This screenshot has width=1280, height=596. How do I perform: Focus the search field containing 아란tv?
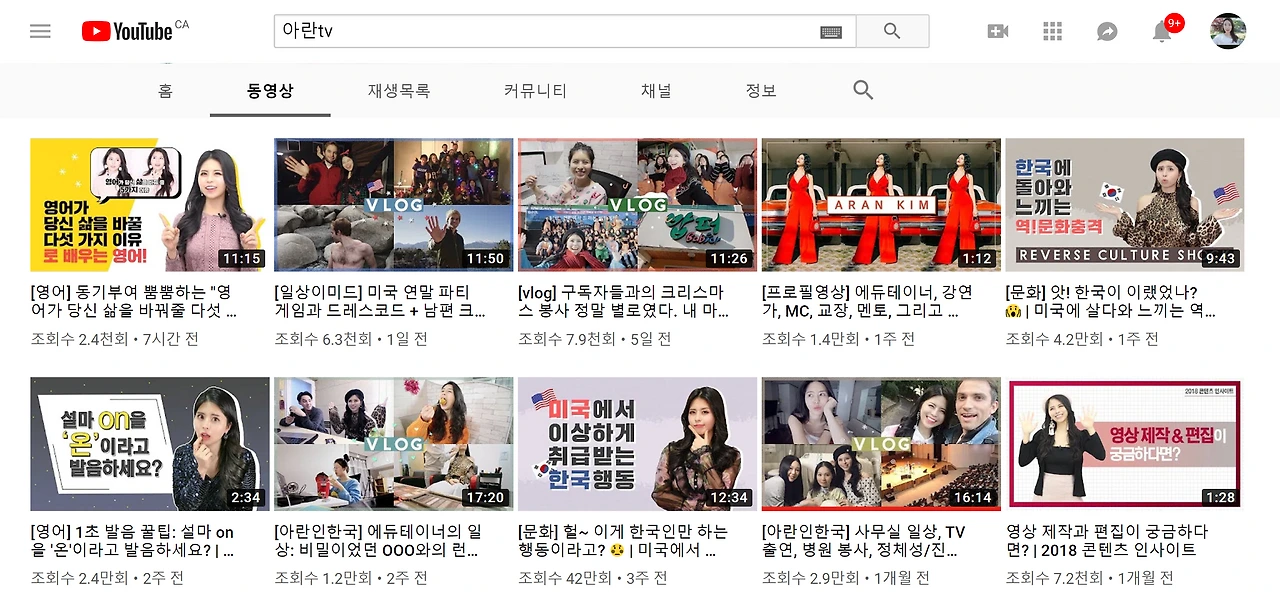point(565,31)
